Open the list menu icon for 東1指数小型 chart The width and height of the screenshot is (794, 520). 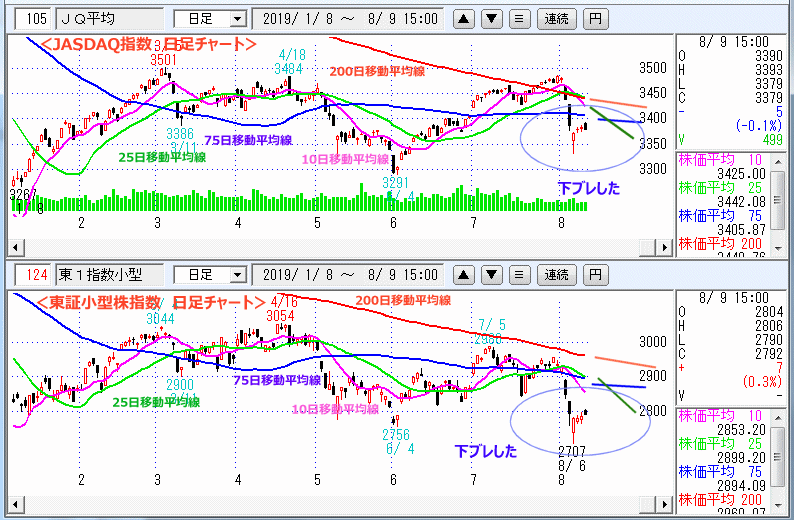click(518, 274)
